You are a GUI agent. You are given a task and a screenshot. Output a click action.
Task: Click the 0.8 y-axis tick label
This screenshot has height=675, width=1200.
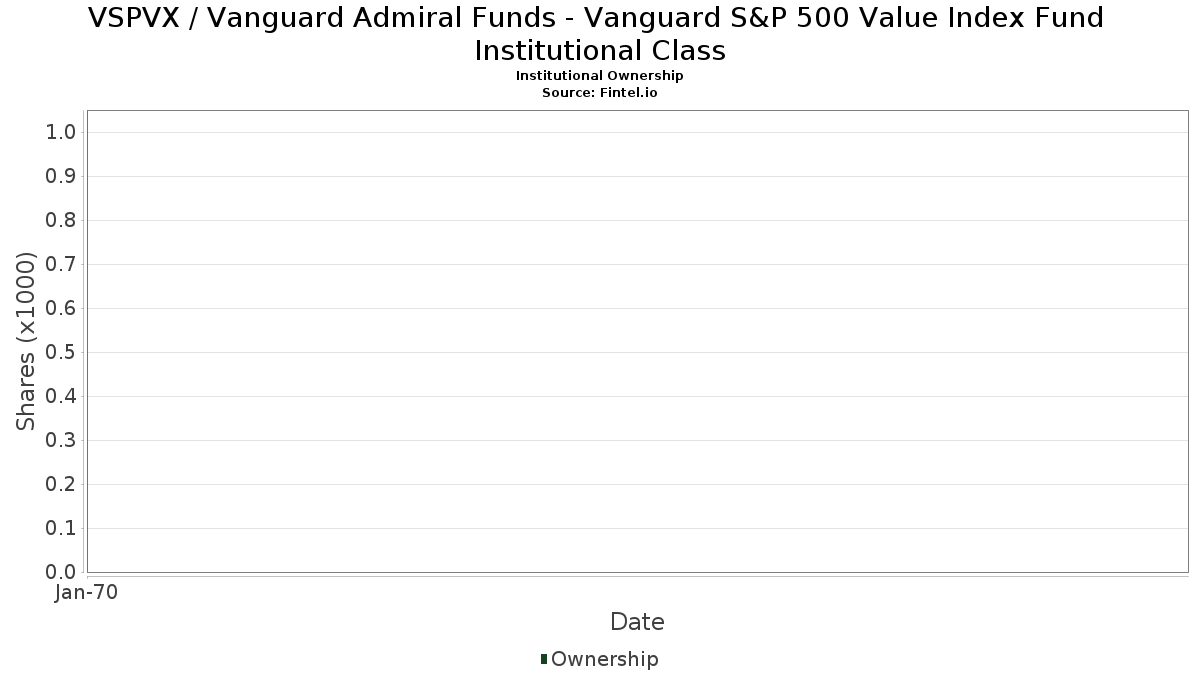(61, 221)
